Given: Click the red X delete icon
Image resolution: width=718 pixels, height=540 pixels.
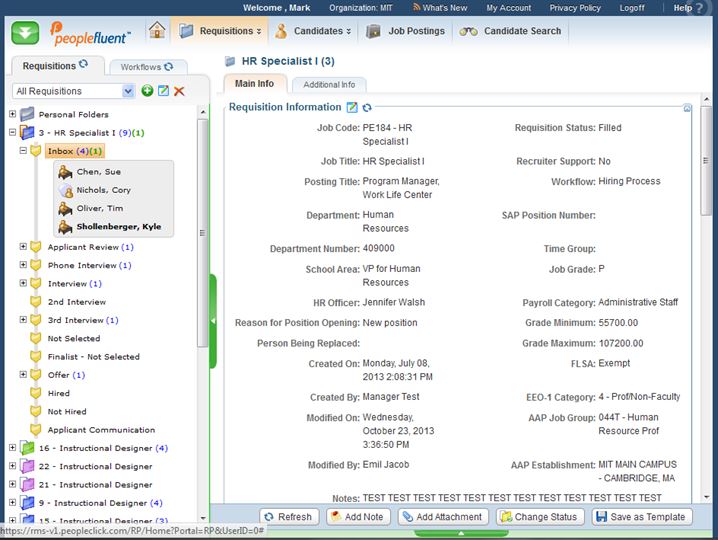Looking at the screenshot, I should (179, 91).
